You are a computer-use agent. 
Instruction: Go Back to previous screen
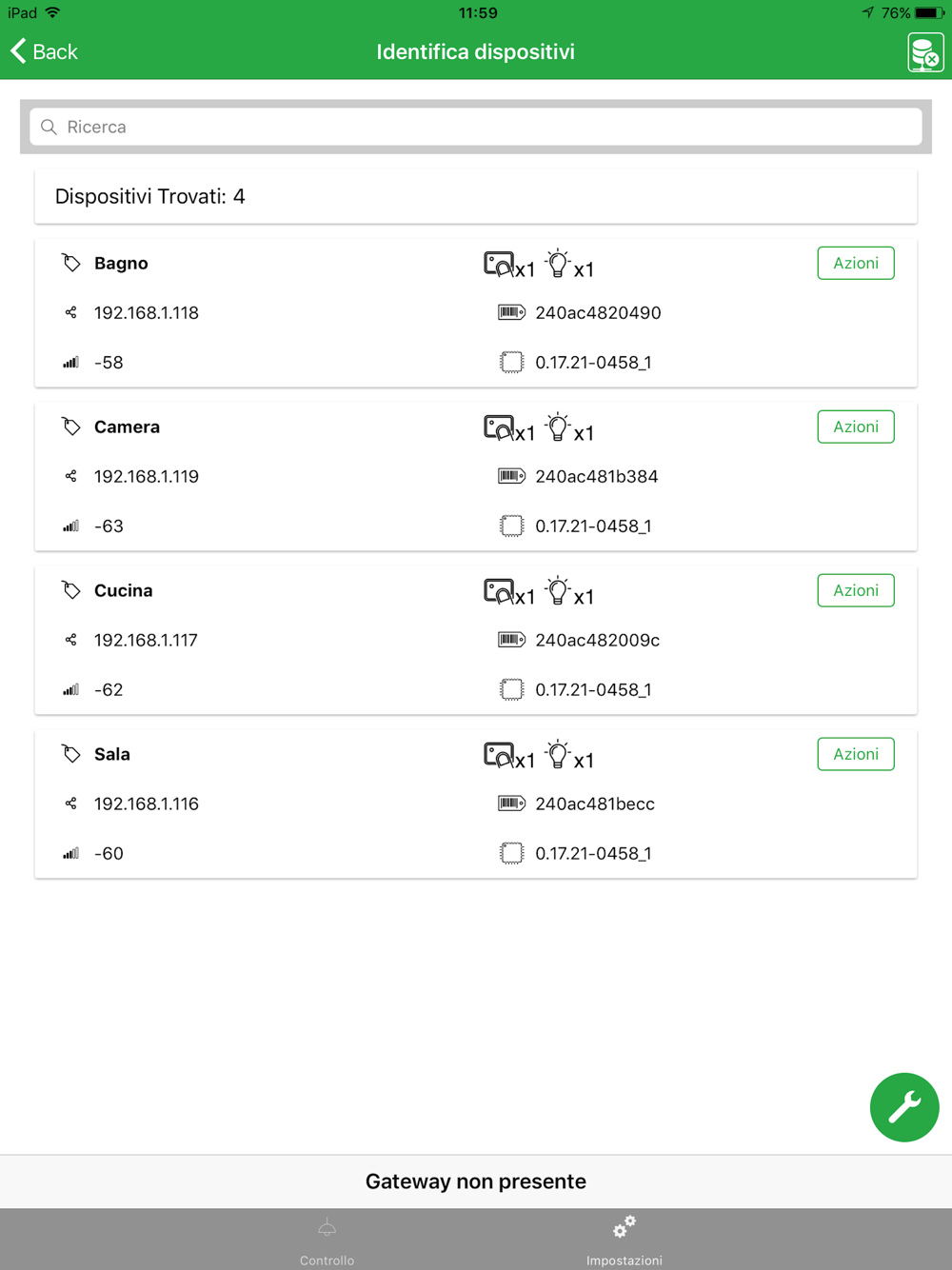point(44,51)
